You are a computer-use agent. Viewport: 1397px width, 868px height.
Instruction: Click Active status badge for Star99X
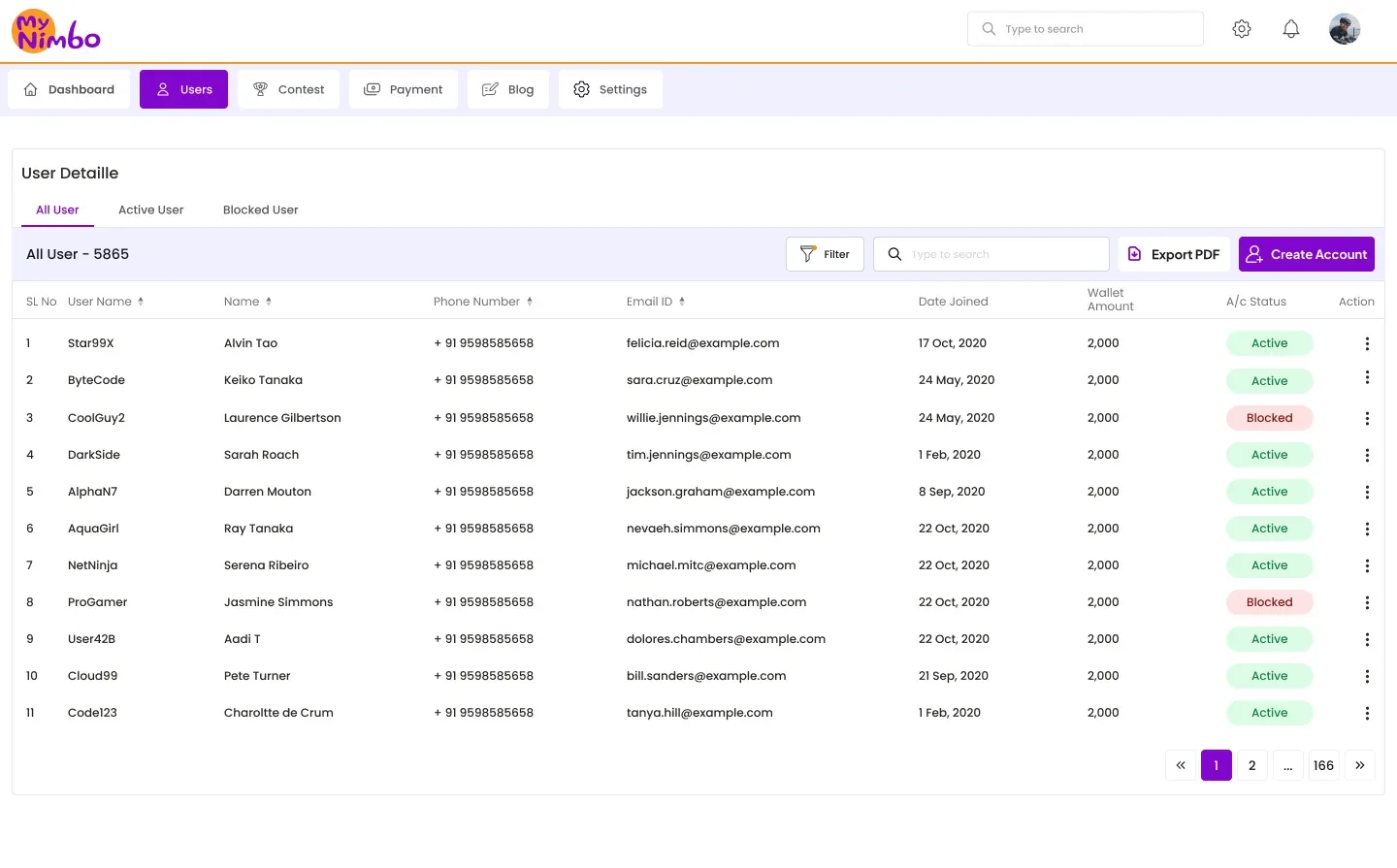coord(1270,343)
